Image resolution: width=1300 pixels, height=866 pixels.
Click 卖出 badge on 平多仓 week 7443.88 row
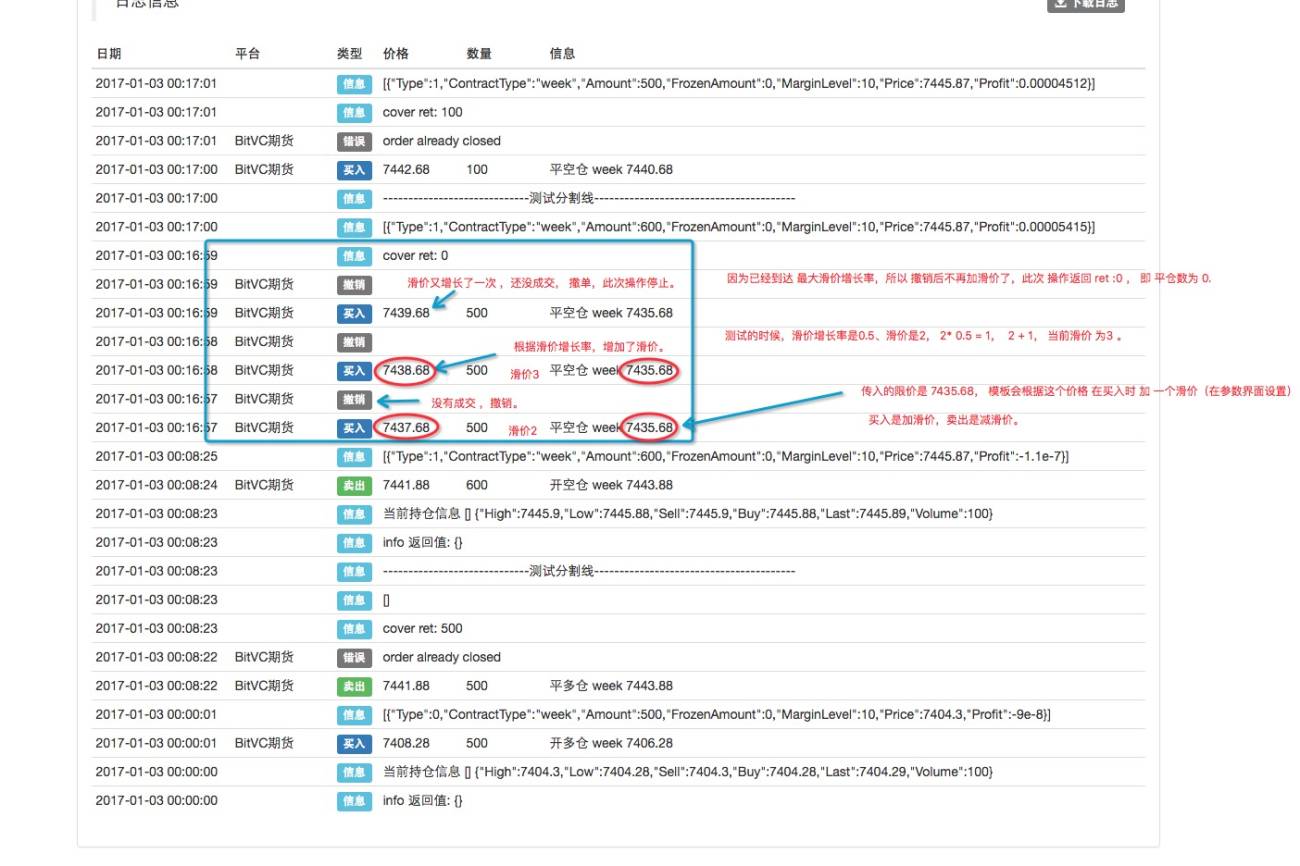(x=354, y=687)
